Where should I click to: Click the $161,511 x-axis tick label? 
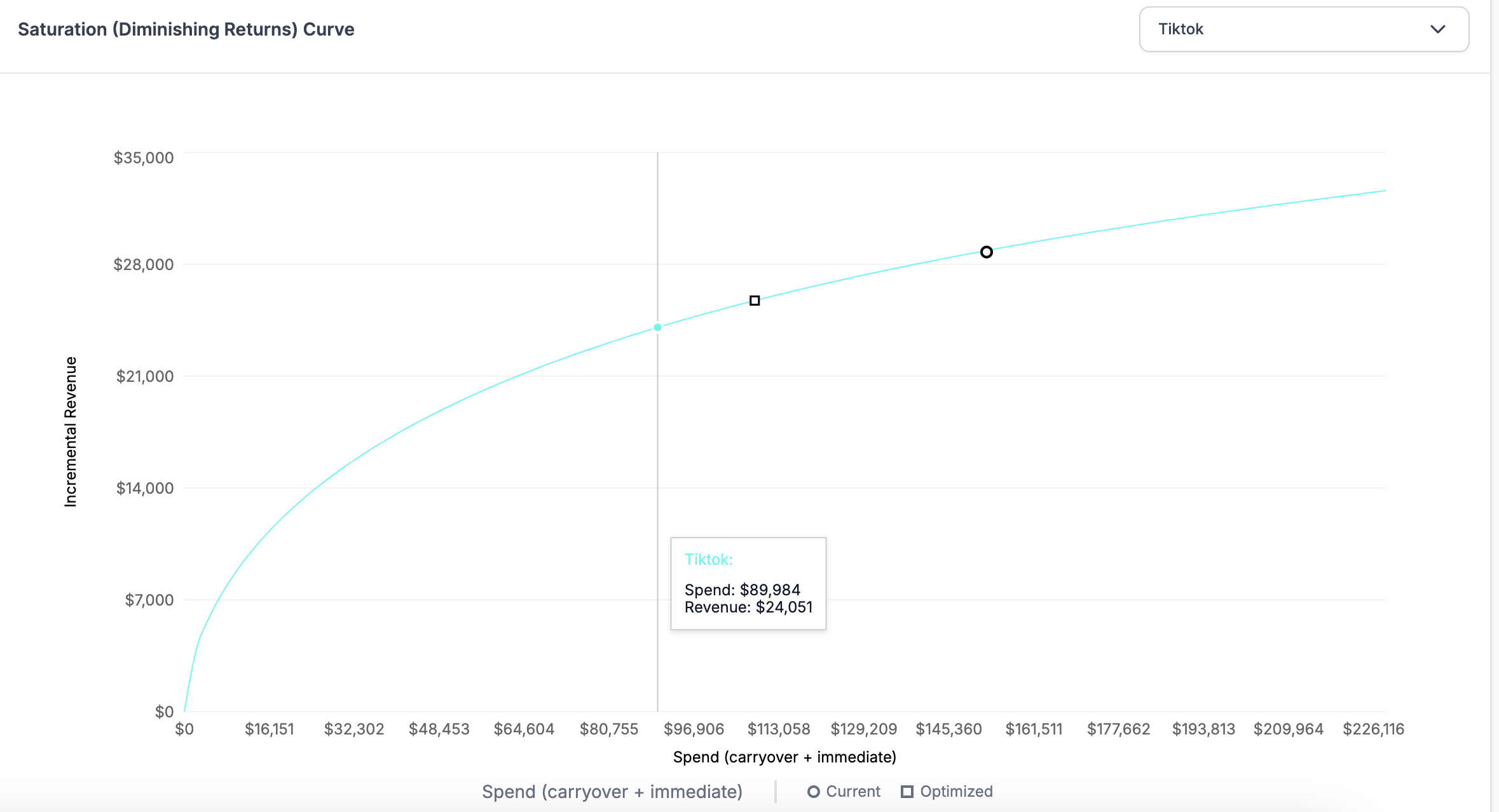pos(1034,729)
